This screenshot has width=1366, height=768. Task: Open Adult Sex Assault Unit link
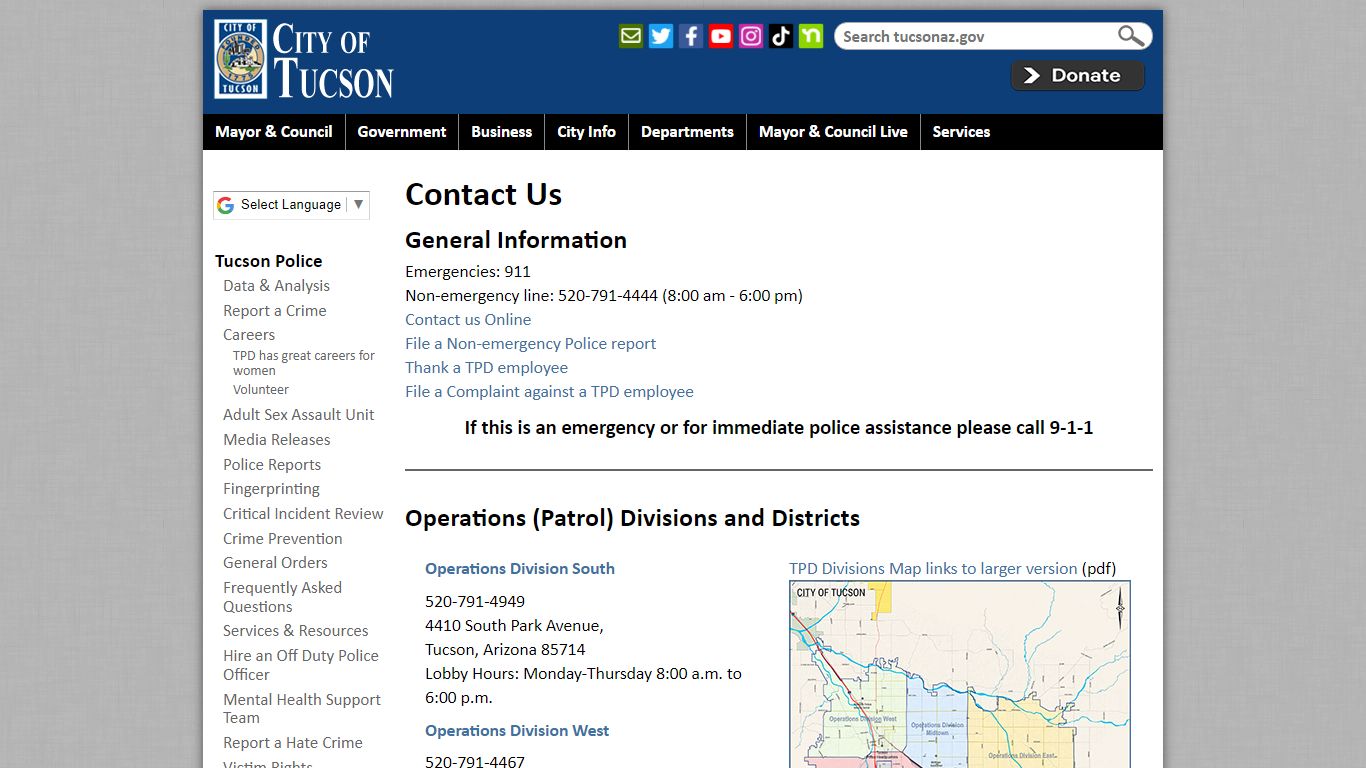pyautogui.click(x=299, y=415)
